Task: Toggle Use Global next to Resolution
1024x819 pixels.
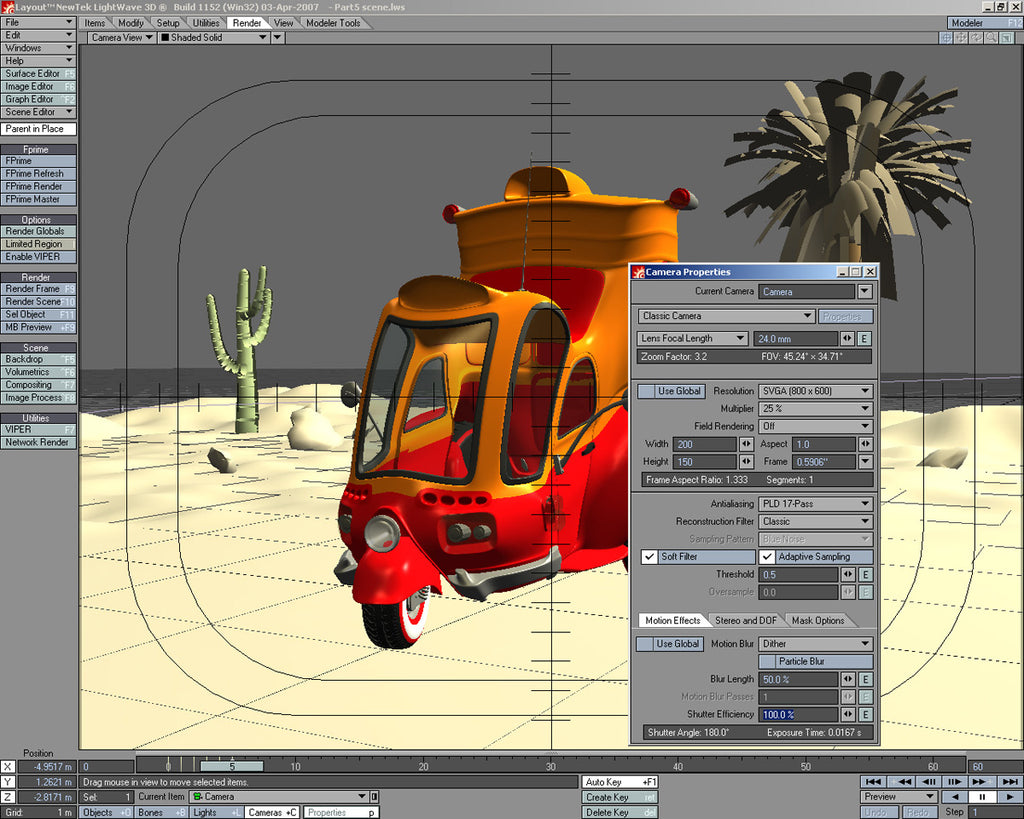Action: [x=669, y=390]
